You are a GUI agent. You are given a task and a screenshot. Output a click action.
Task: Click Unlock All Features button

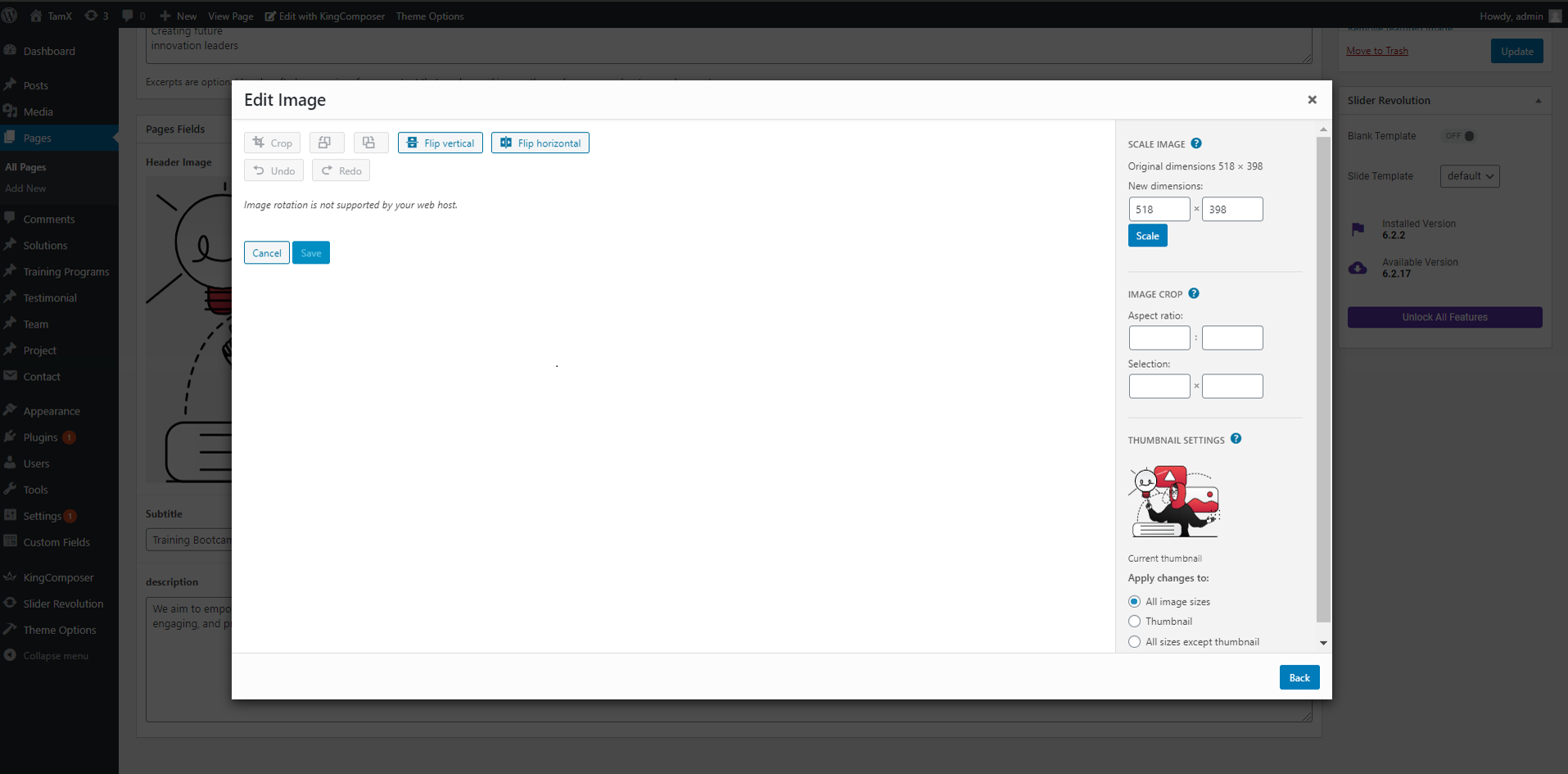[1444, 317]
